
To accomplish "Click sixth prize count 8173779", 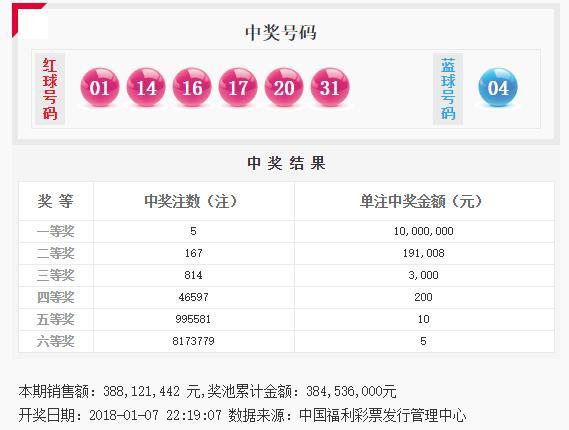I will click(193, 341).
